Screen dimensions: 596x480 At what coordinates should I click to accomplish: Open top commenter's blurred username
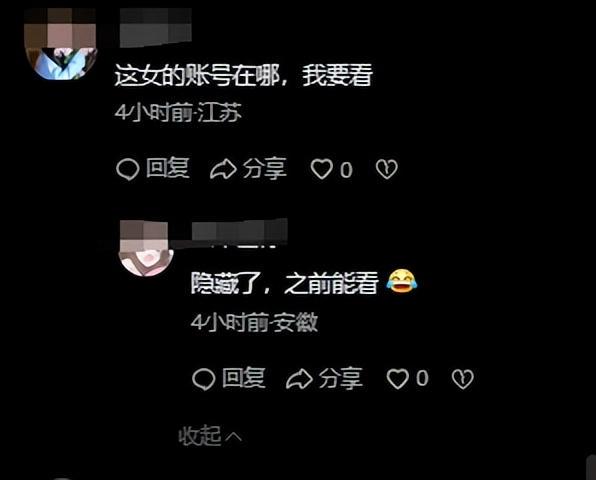(x=155, y=27)
